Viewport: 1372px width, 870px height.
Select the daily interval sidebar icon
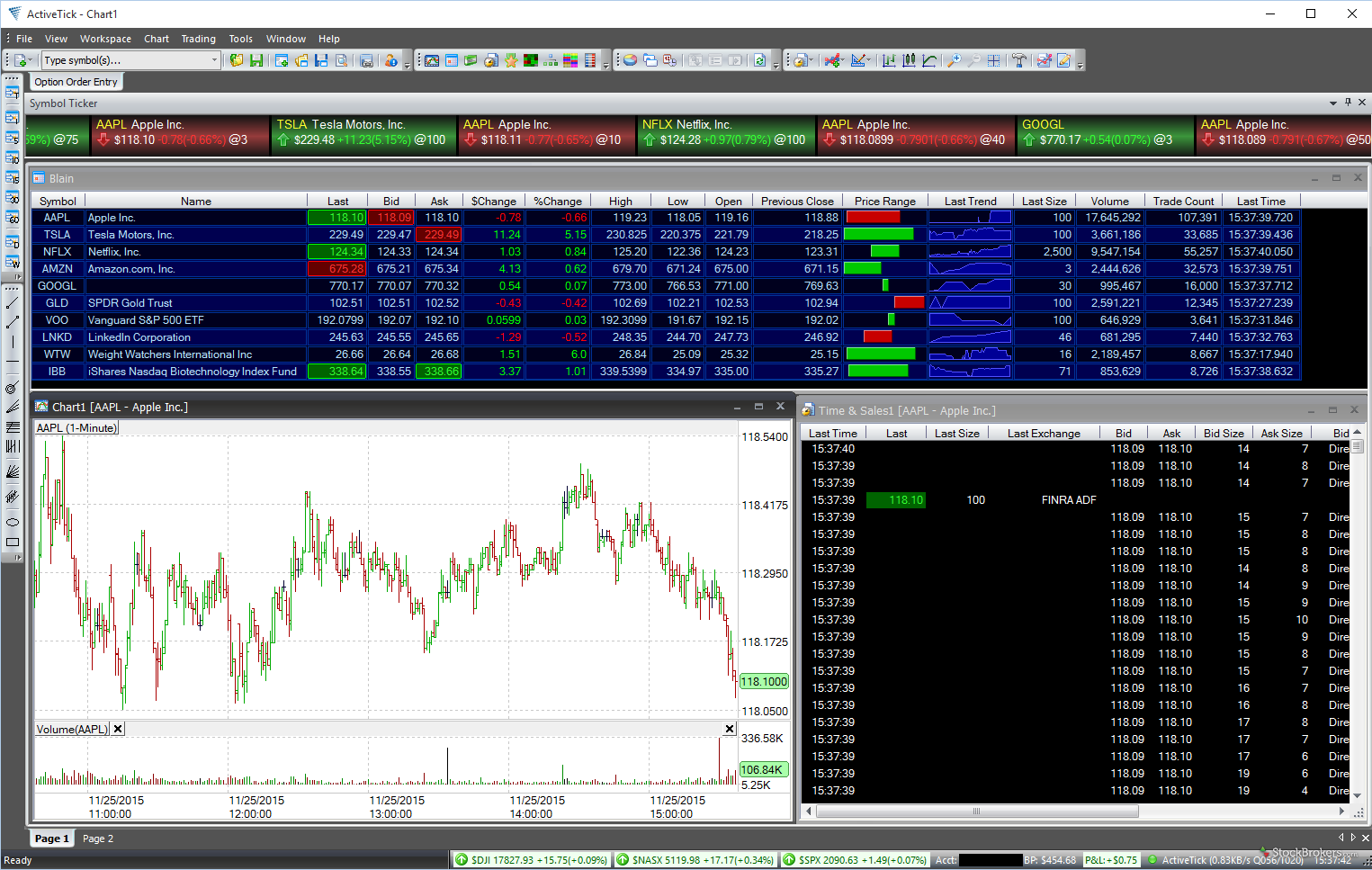click(x=13, y=242)
